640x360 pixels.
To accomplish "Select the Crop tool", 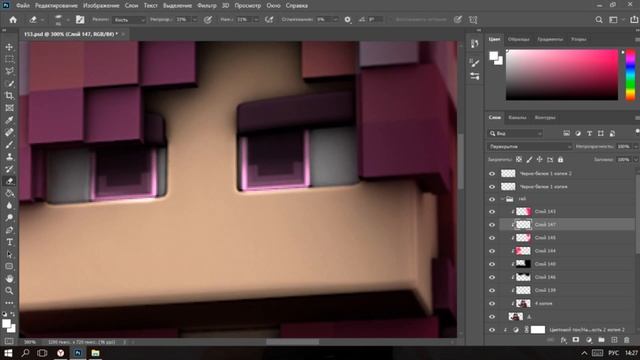I will (x=9, y=96).
